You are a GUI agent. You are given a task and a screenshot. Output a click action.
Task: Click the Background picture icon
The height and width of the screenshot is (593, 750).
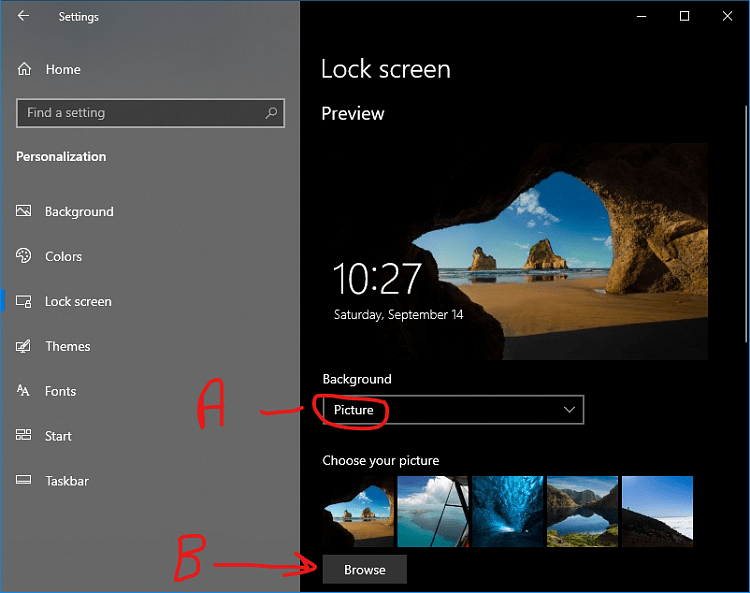[23, 211]
